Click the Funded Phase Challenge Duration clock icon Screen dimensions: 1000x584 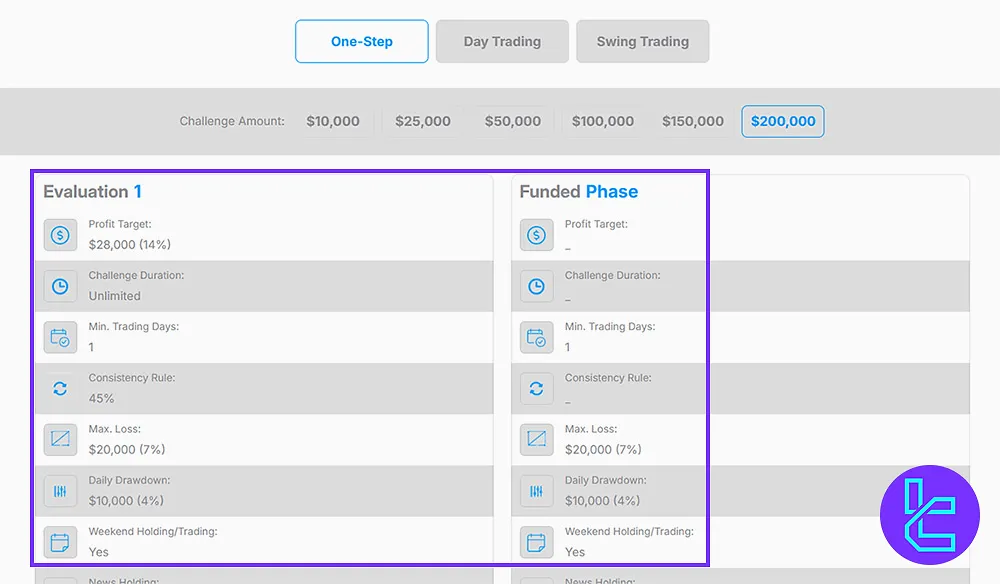(x=536, y=286)
